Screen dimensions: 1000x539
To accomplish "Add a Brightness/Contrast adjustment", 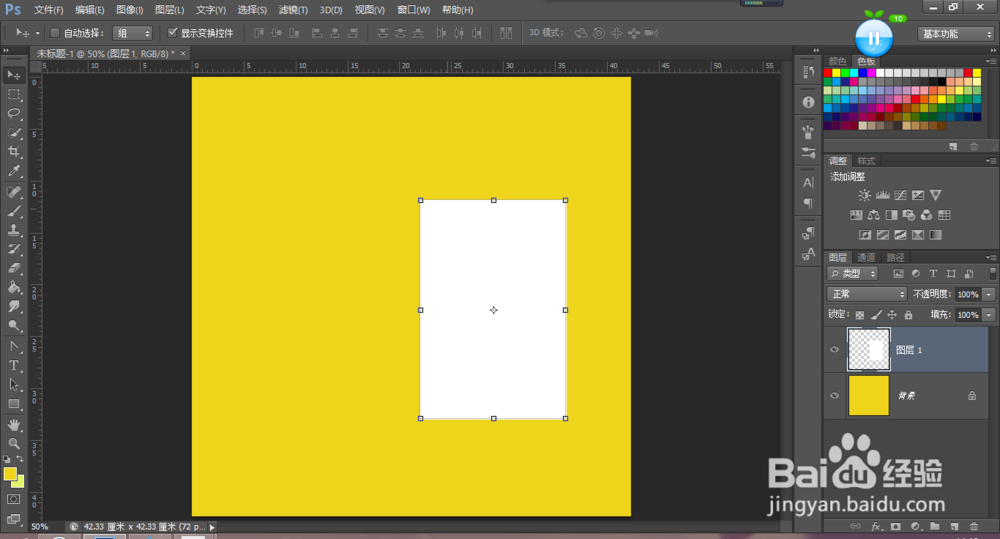I will pos(864,195).
